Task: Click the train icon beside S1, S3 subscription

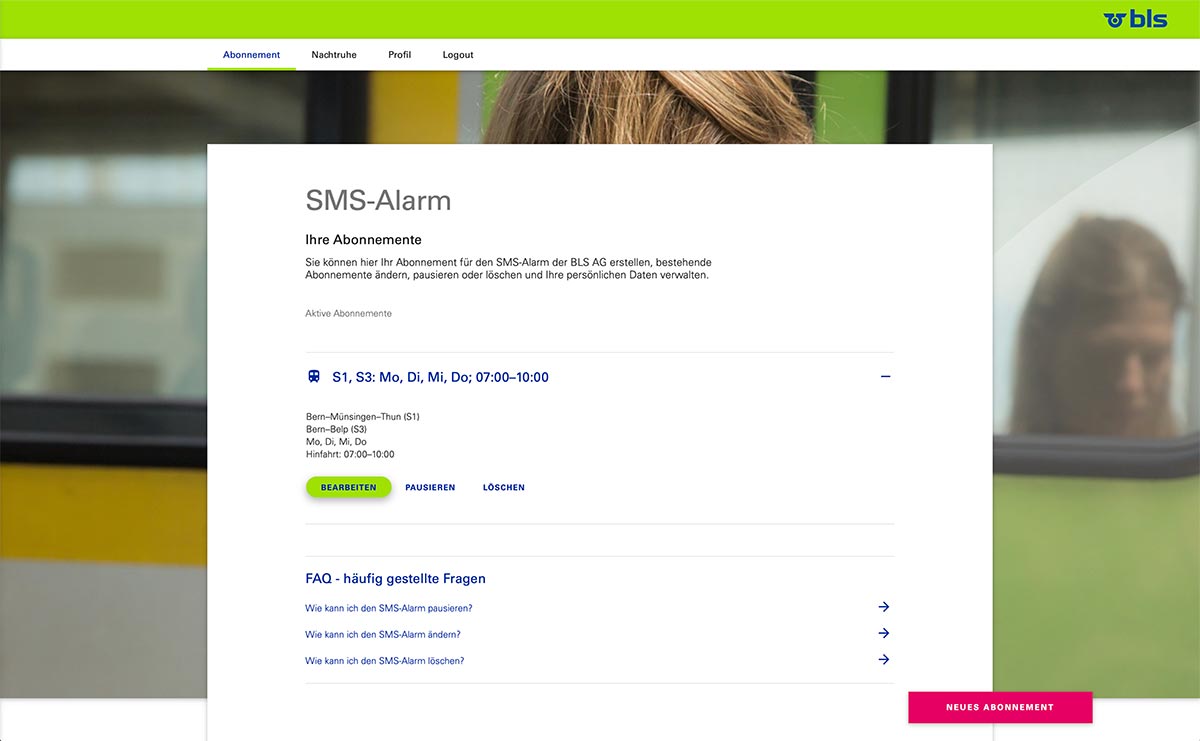Action: coord(314,377)
